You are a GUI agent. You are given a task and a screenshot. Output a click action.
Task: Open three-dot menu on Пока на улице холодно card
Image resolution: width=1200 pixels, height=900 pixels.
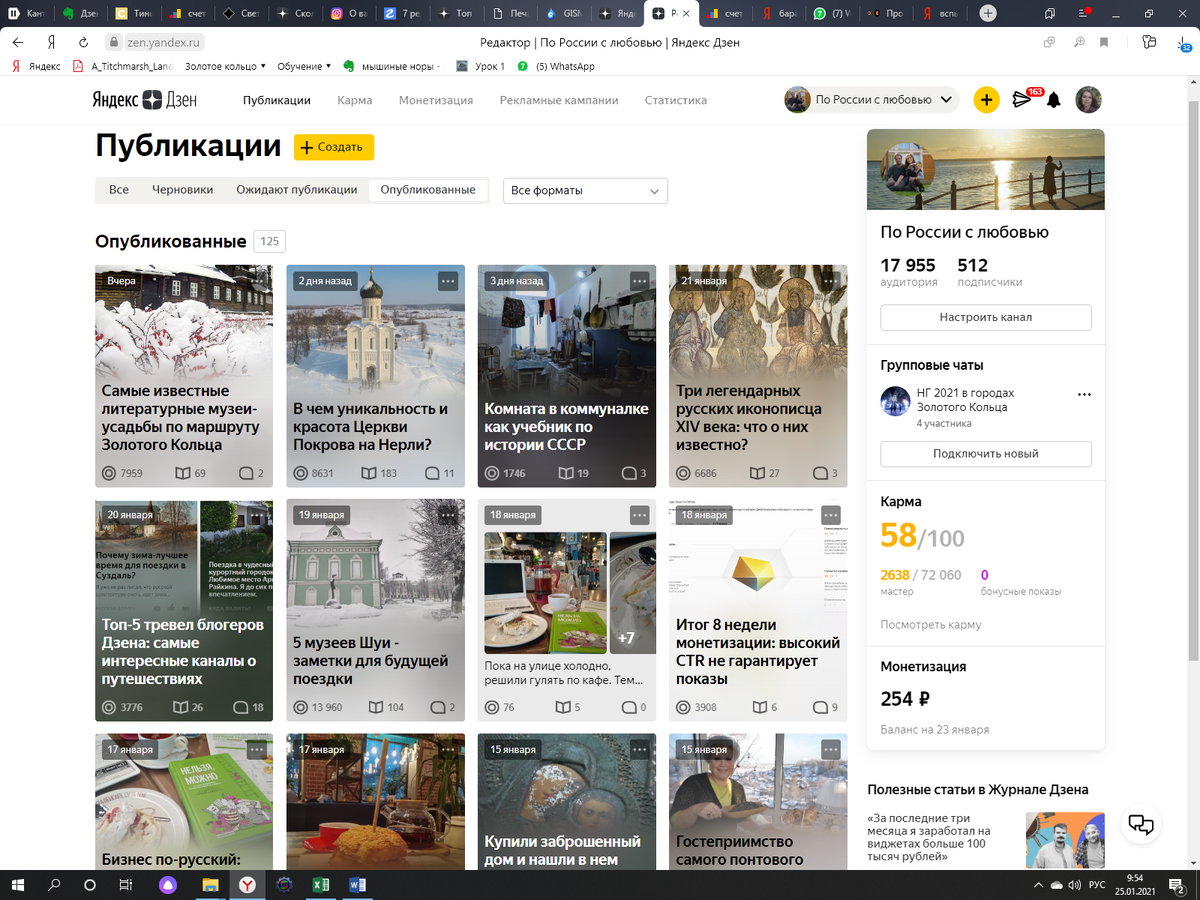pos(640,515)
